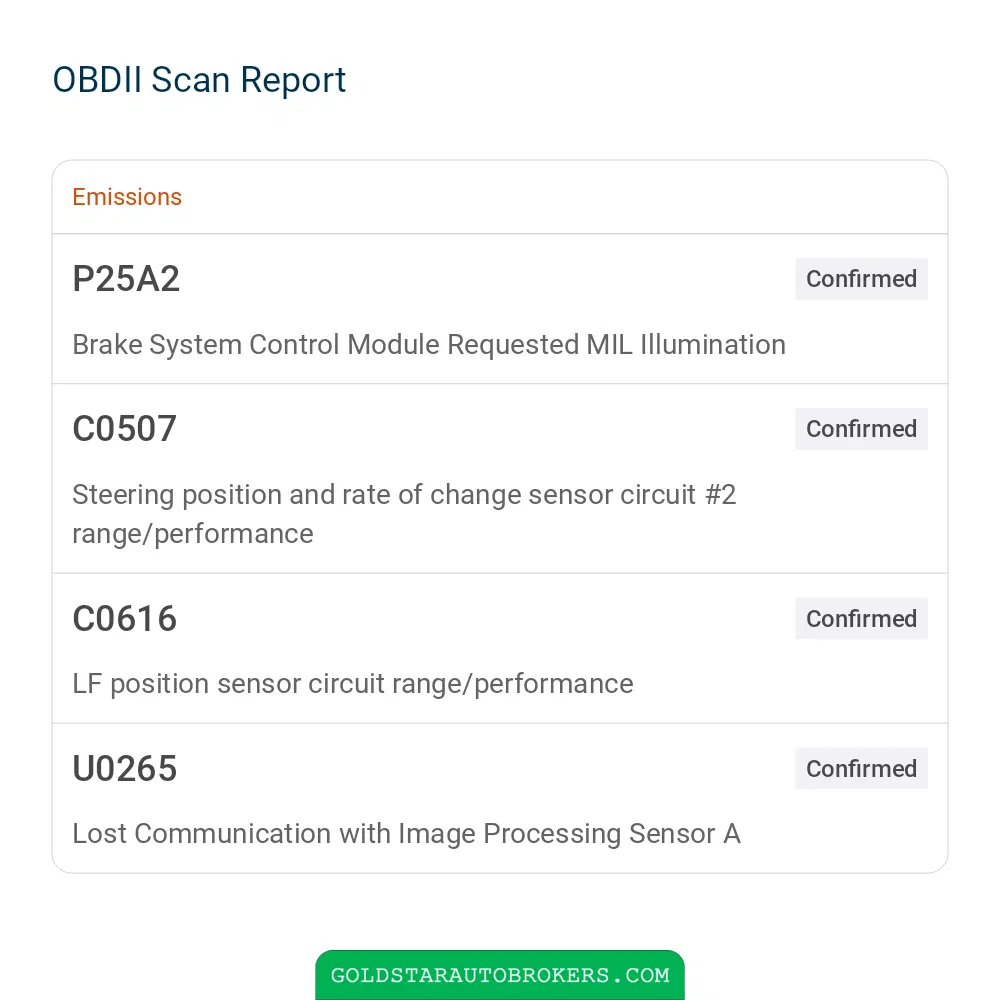This screenshot has width=1000, height=1000.
Task: Open the C0616 trouble code
Action: pos(124,619)
